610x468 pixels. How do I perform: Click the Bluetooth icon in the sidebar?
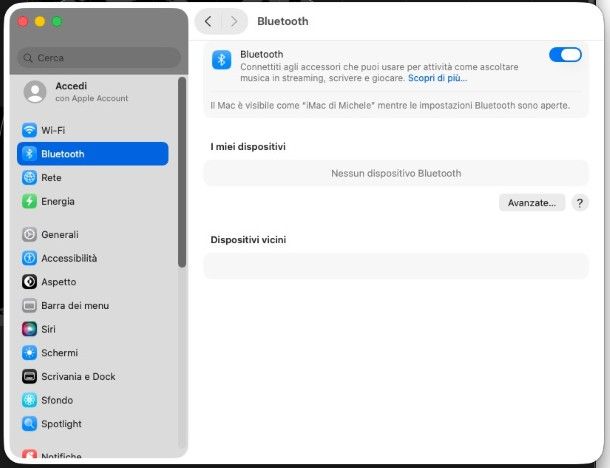tap(29, 154)
